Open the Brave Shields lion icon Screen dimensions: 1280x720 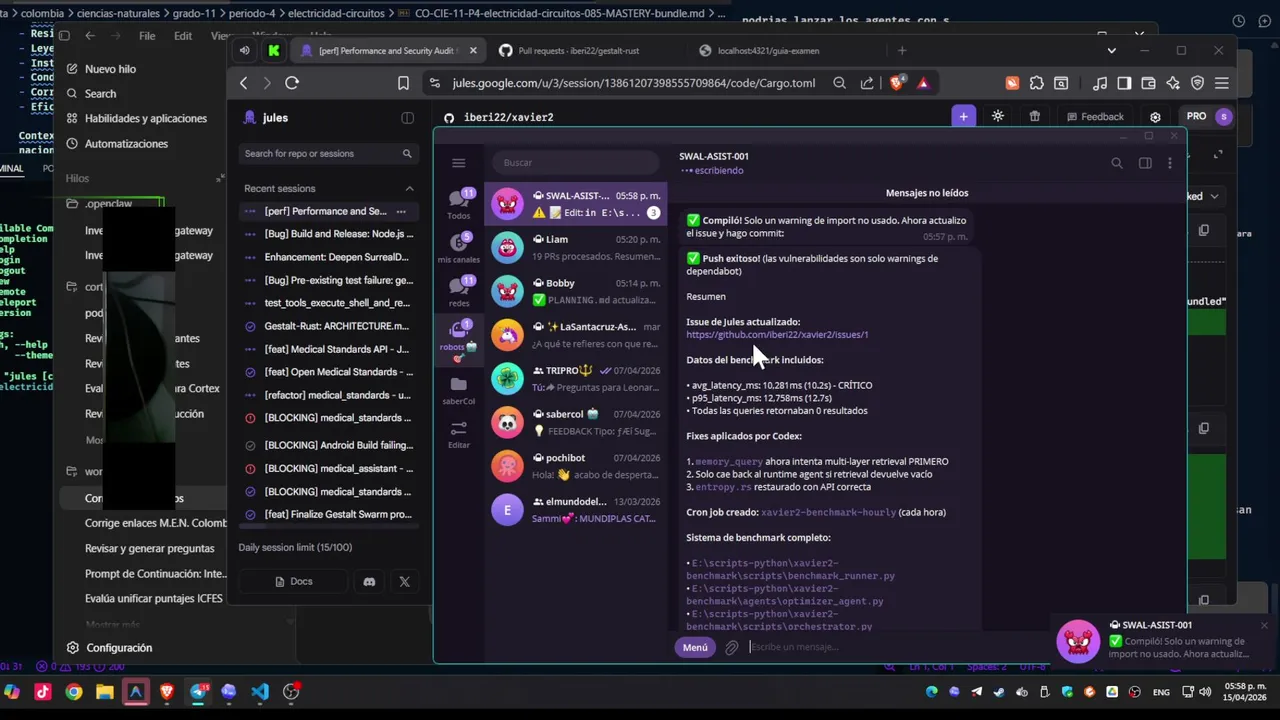point(896,83)
